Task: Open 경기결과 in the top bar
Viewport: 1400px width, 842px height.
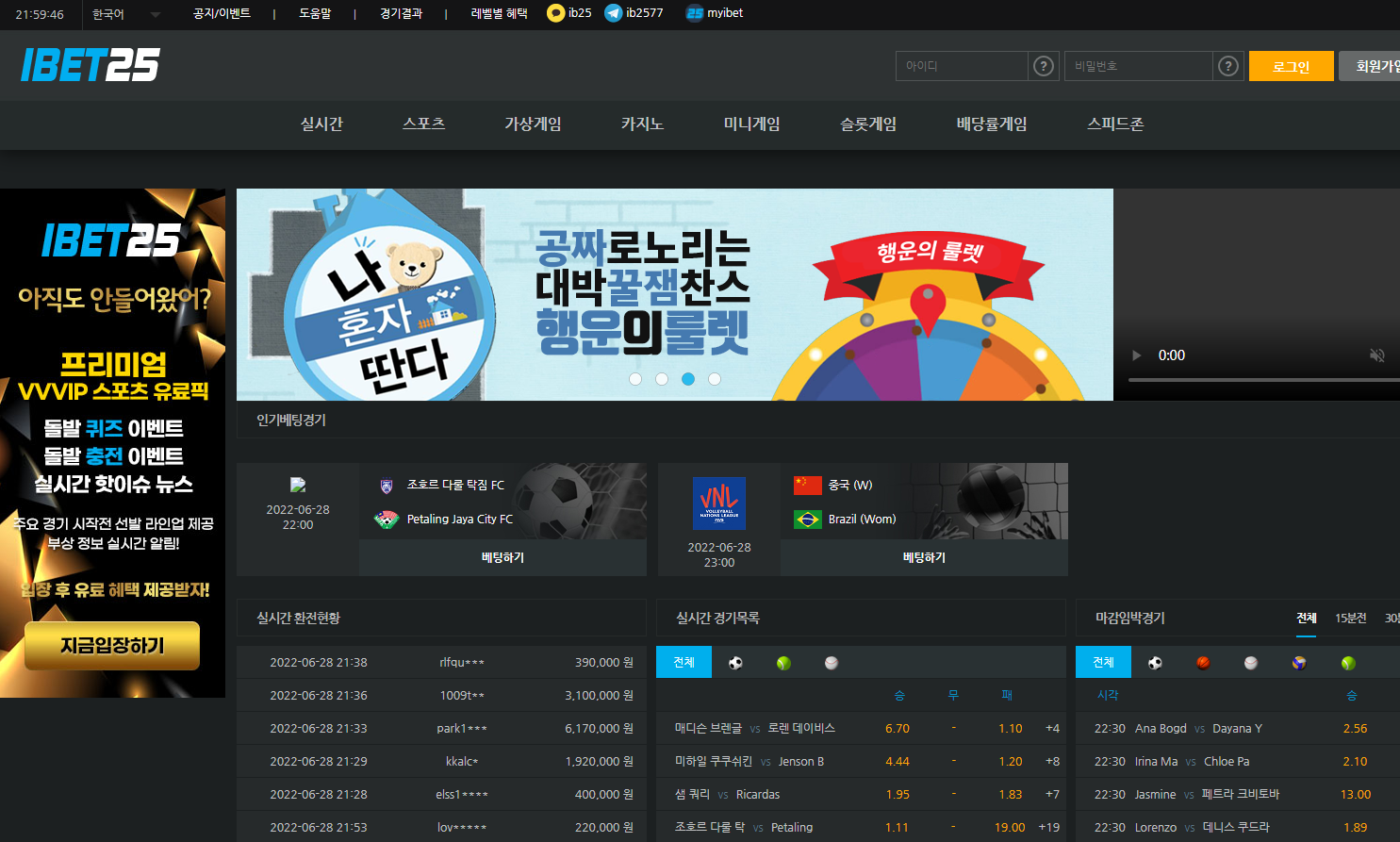Action: tap(401, 13)
